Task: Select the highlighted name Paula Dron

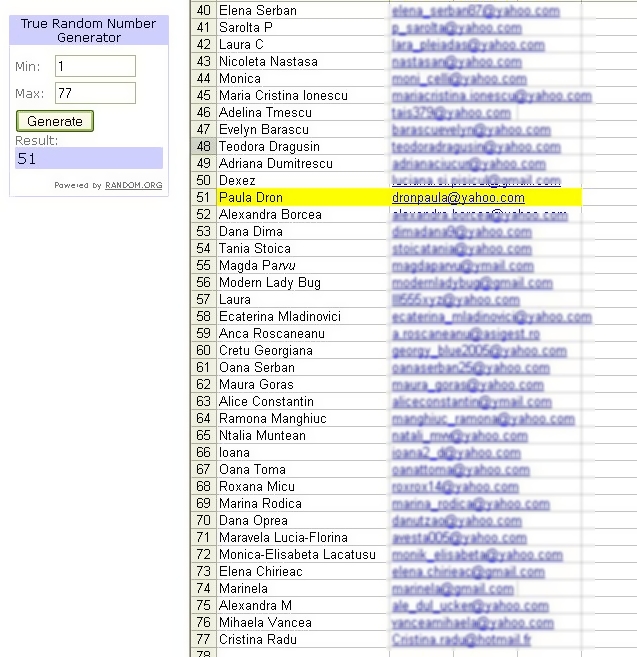Action: 251,197
